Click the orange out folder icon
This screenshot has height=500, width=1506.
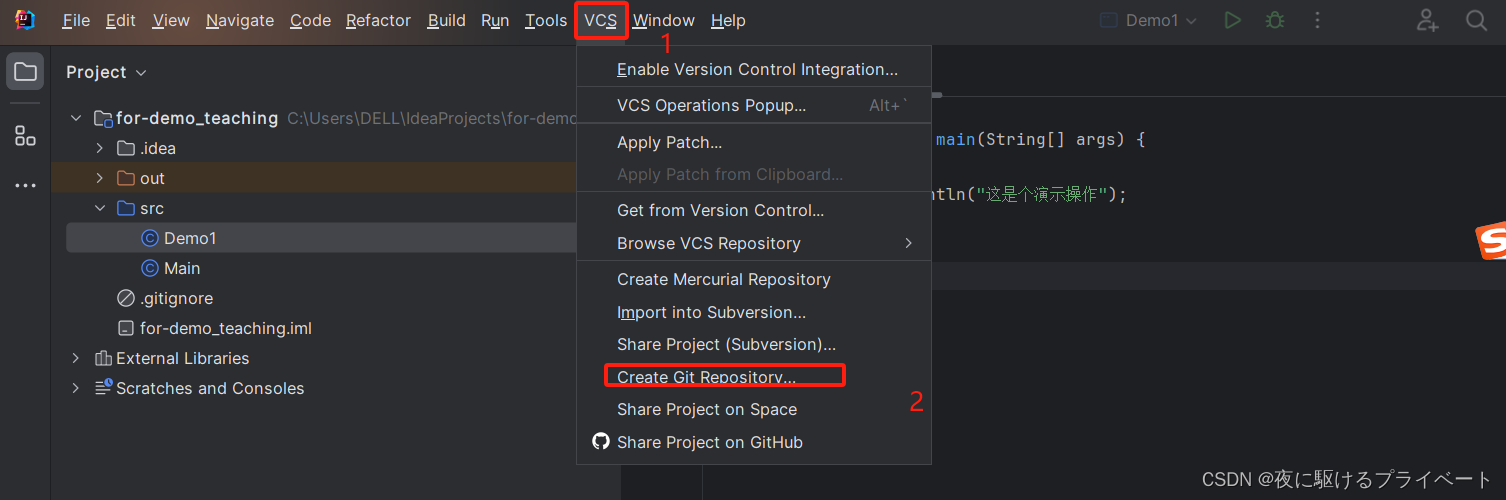[126, 178]
